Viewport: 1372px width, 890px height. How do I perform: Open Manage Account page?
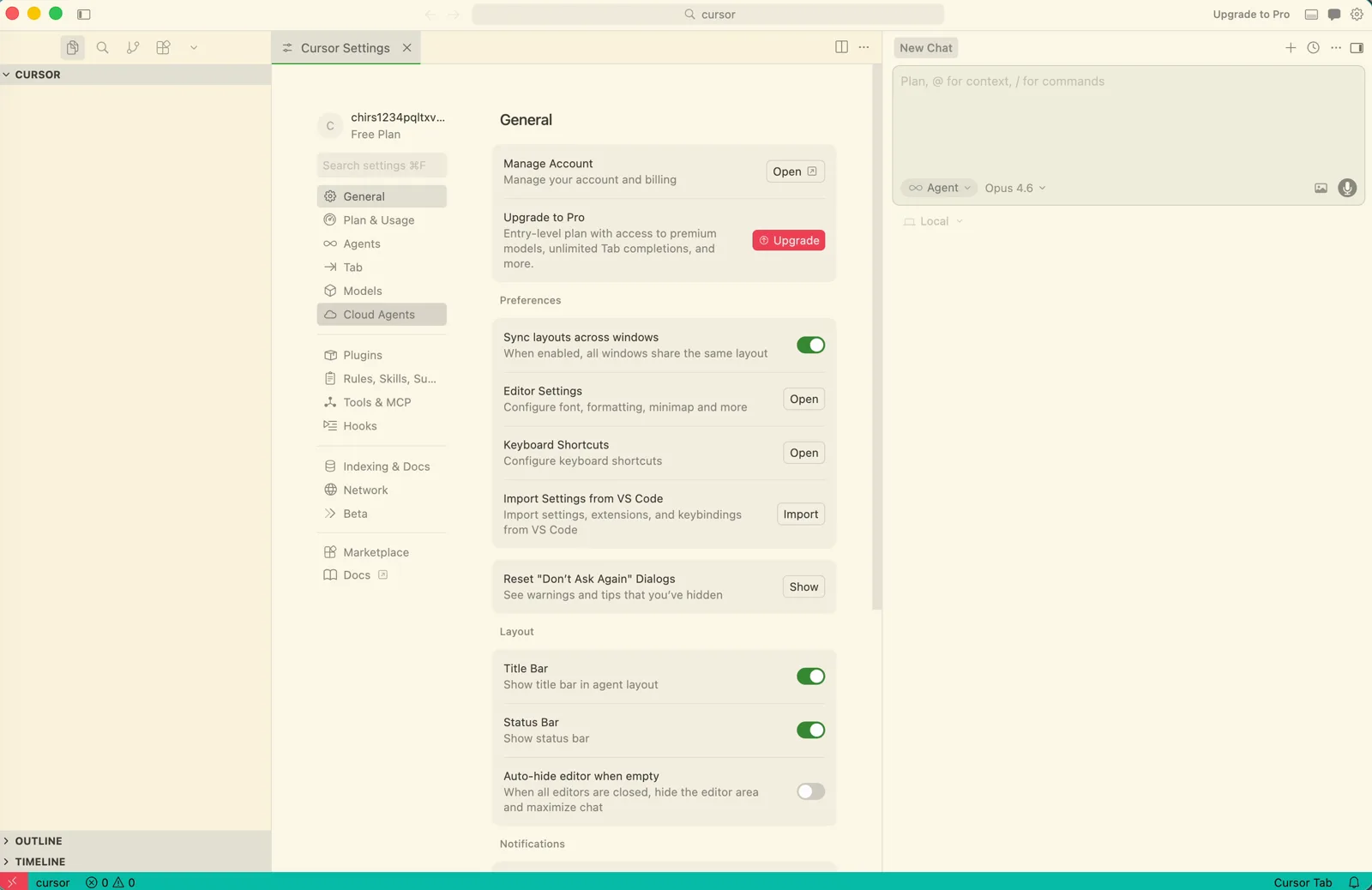click(x=795, y=171)
